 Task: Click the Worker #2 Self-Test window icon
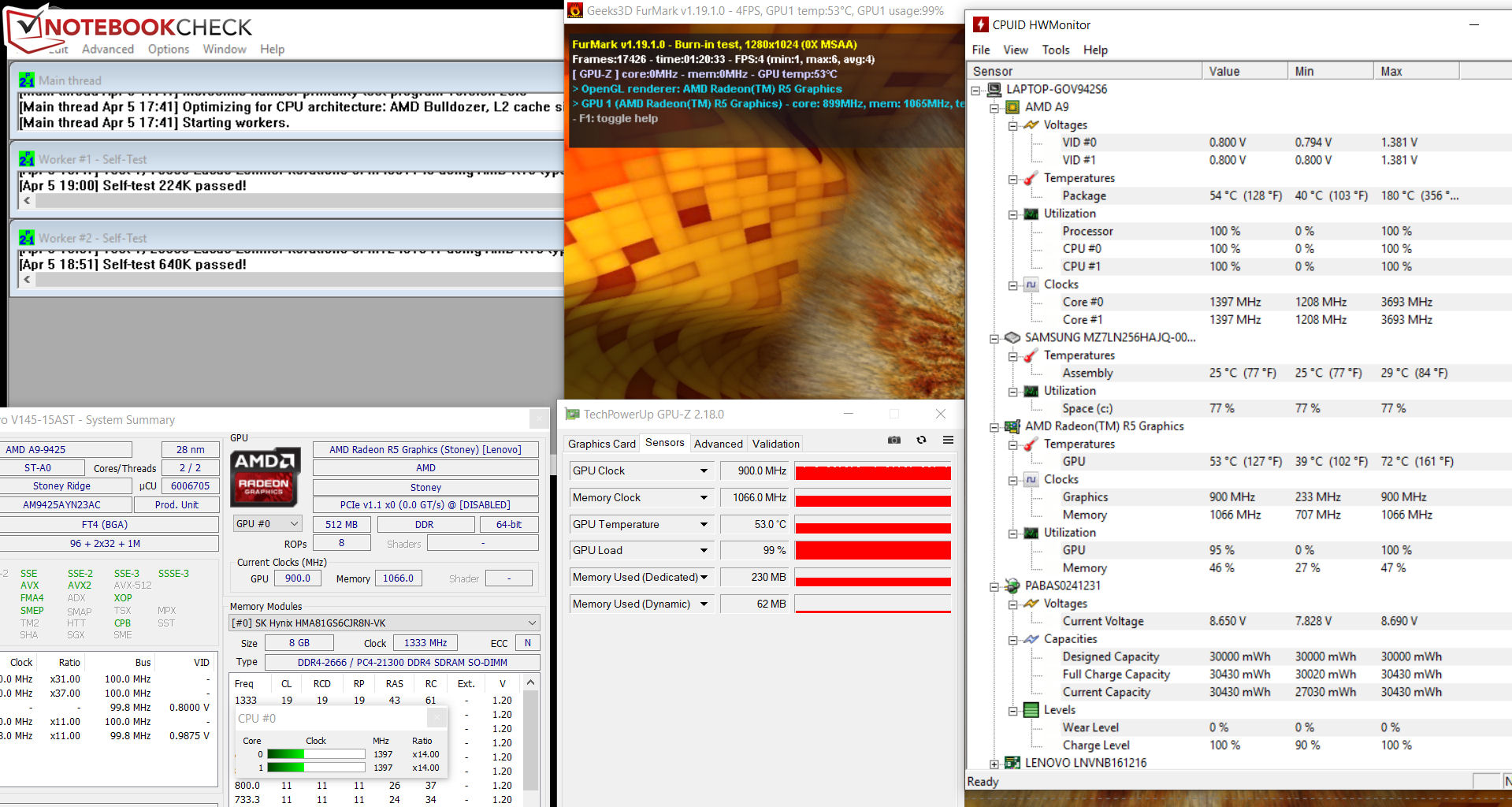pos(27,238)
